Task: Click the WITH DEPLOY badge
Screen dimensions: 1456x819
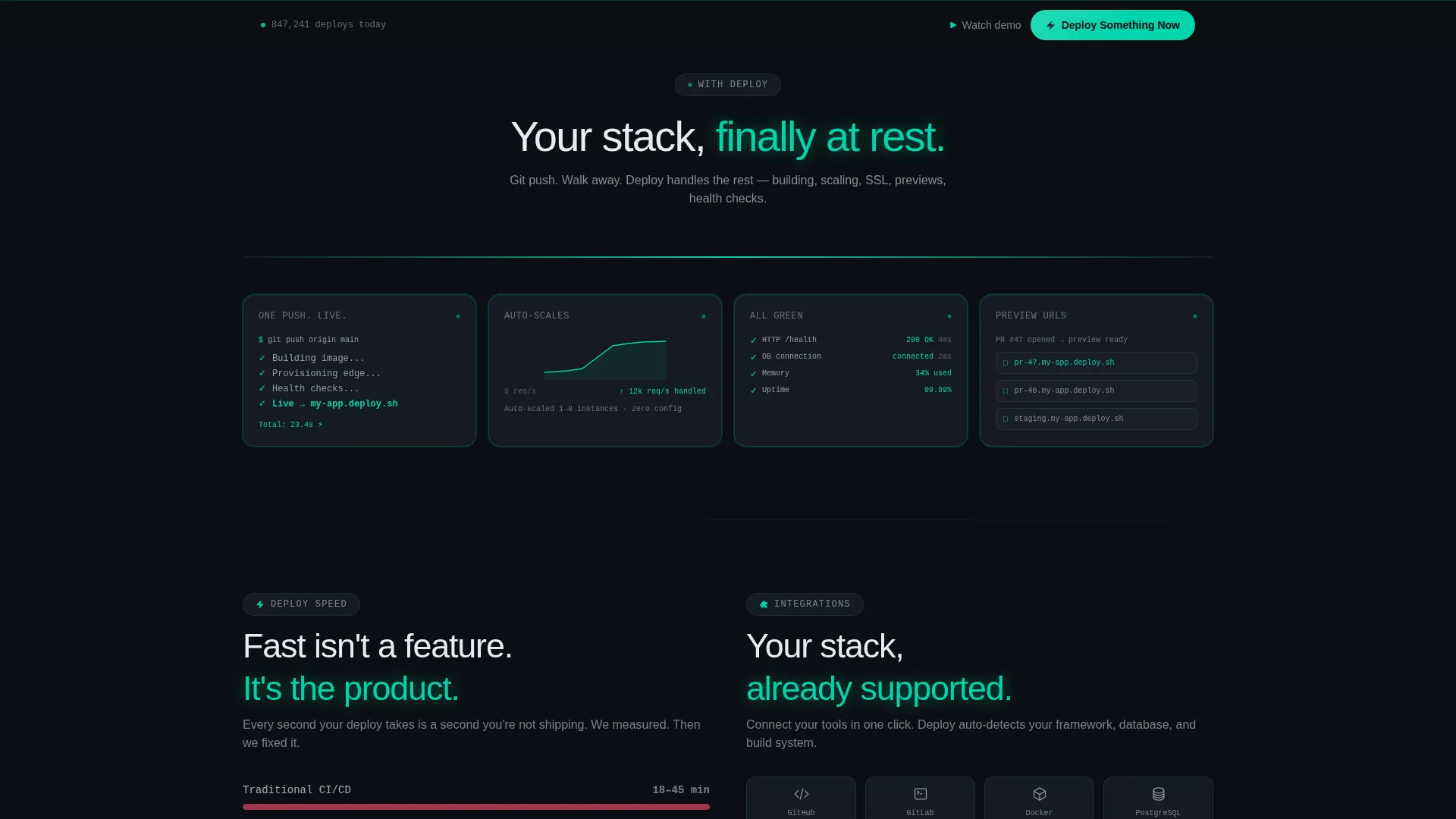Action: click(728, 85)
